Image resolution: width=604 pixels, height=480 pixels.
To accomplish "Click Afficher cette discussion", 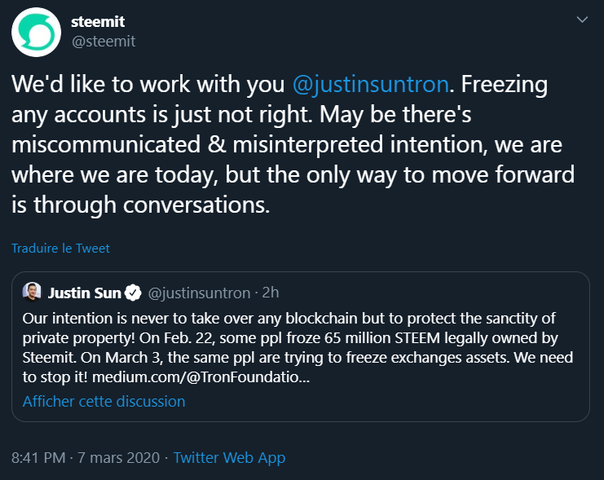I will click(104, 401).
